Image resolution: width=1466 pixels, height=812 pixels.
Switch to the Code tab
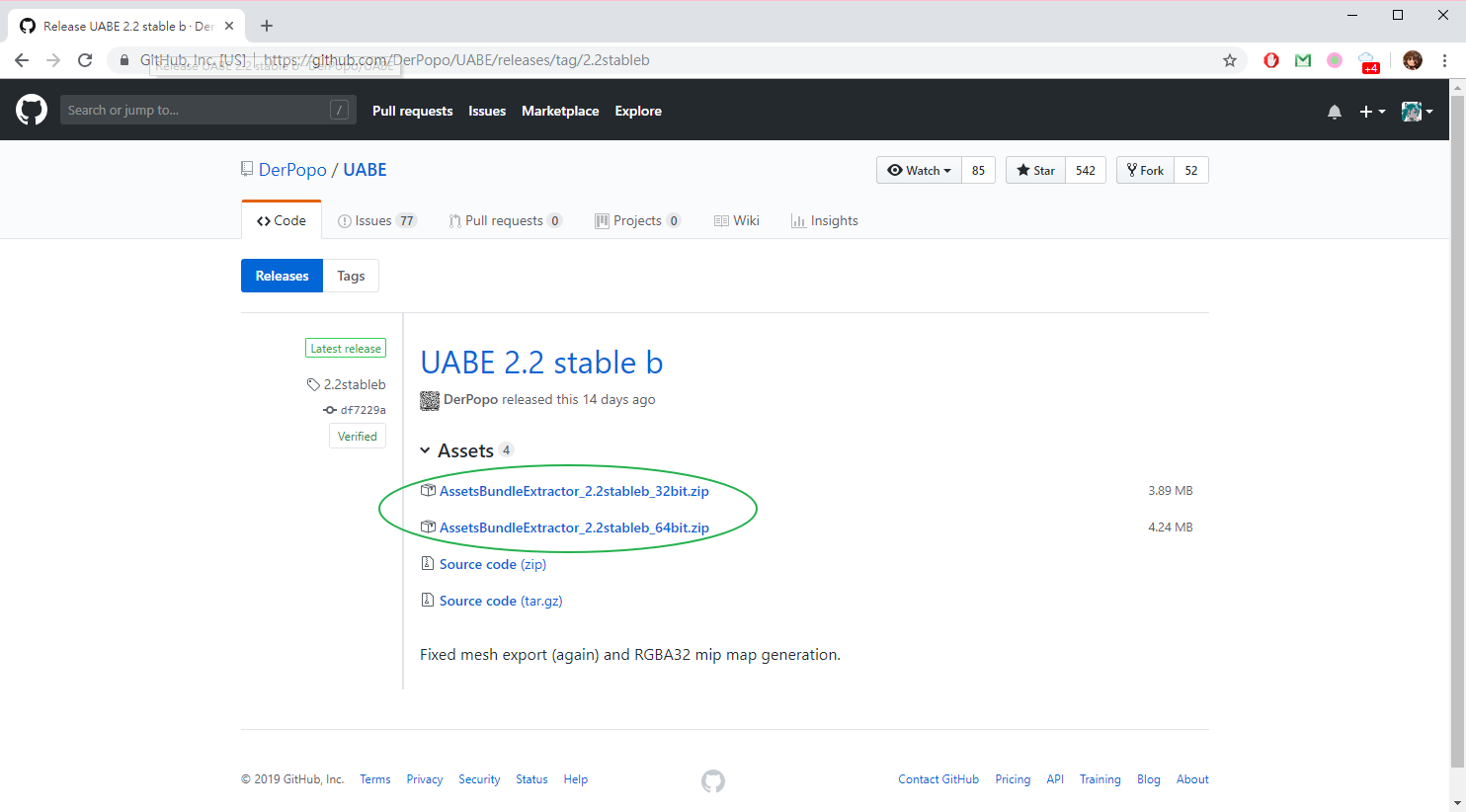(282, 220)
